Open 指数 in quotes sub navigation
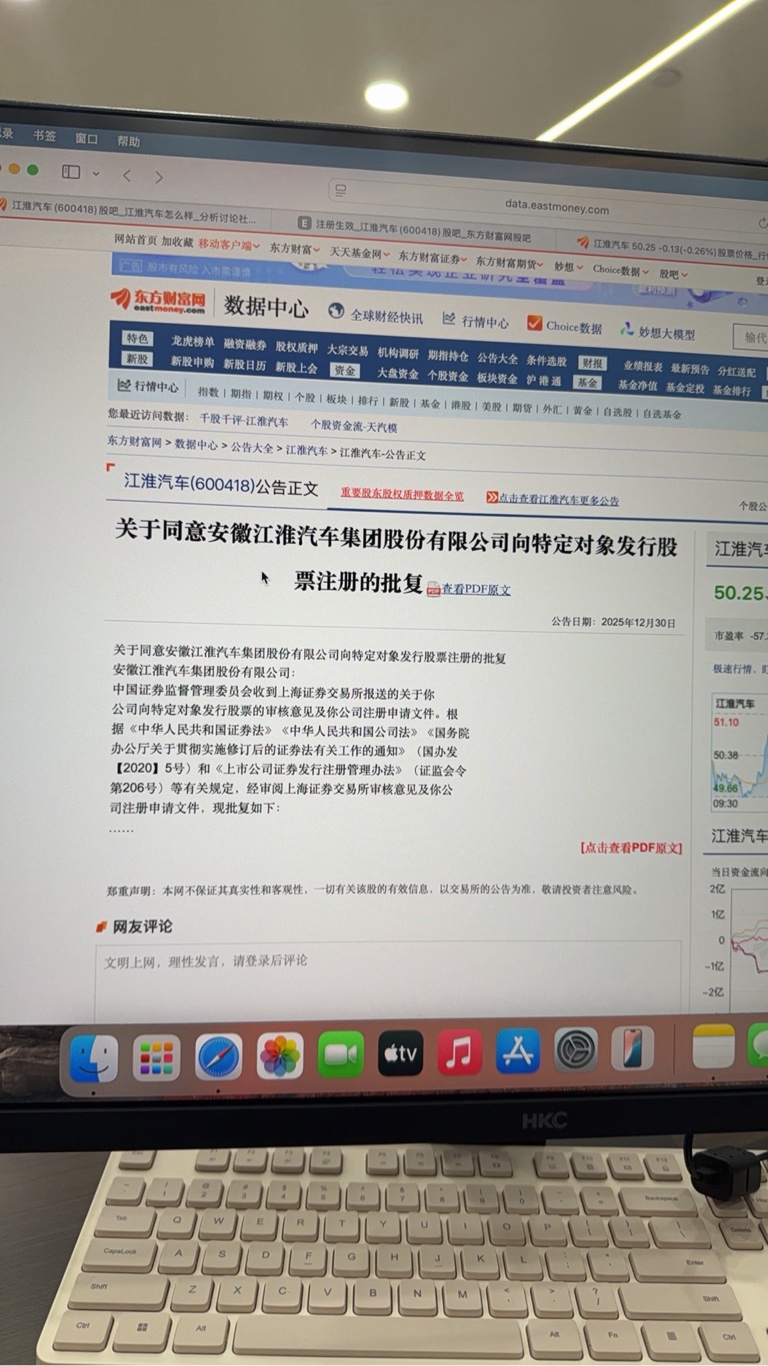The width and height of the screenshot is (768, 1366). [208, 392]
